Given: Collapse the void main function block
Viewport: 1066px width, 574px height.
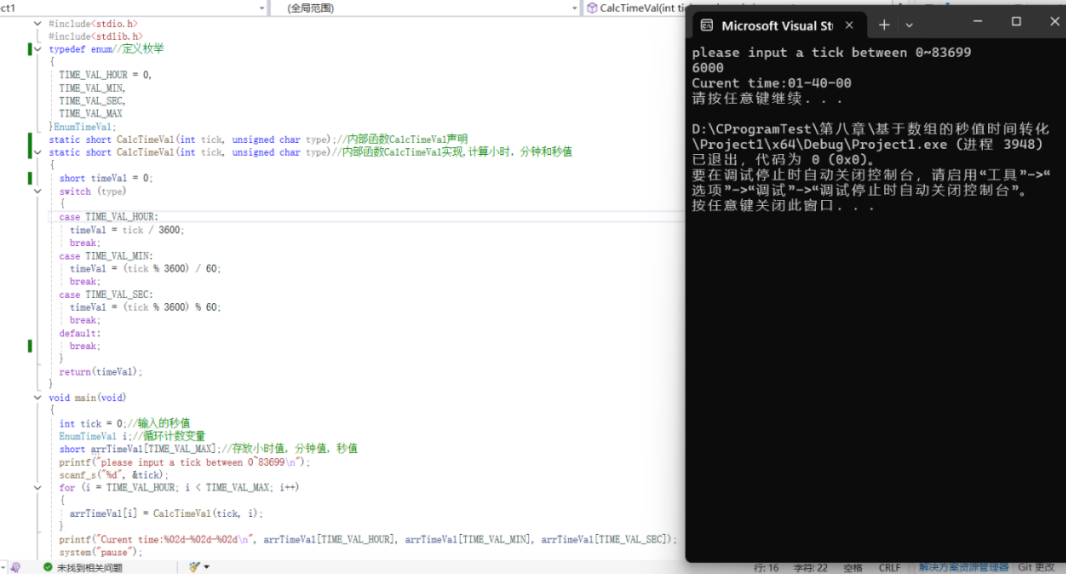Looking at the screenshot, I should (37, 398).
